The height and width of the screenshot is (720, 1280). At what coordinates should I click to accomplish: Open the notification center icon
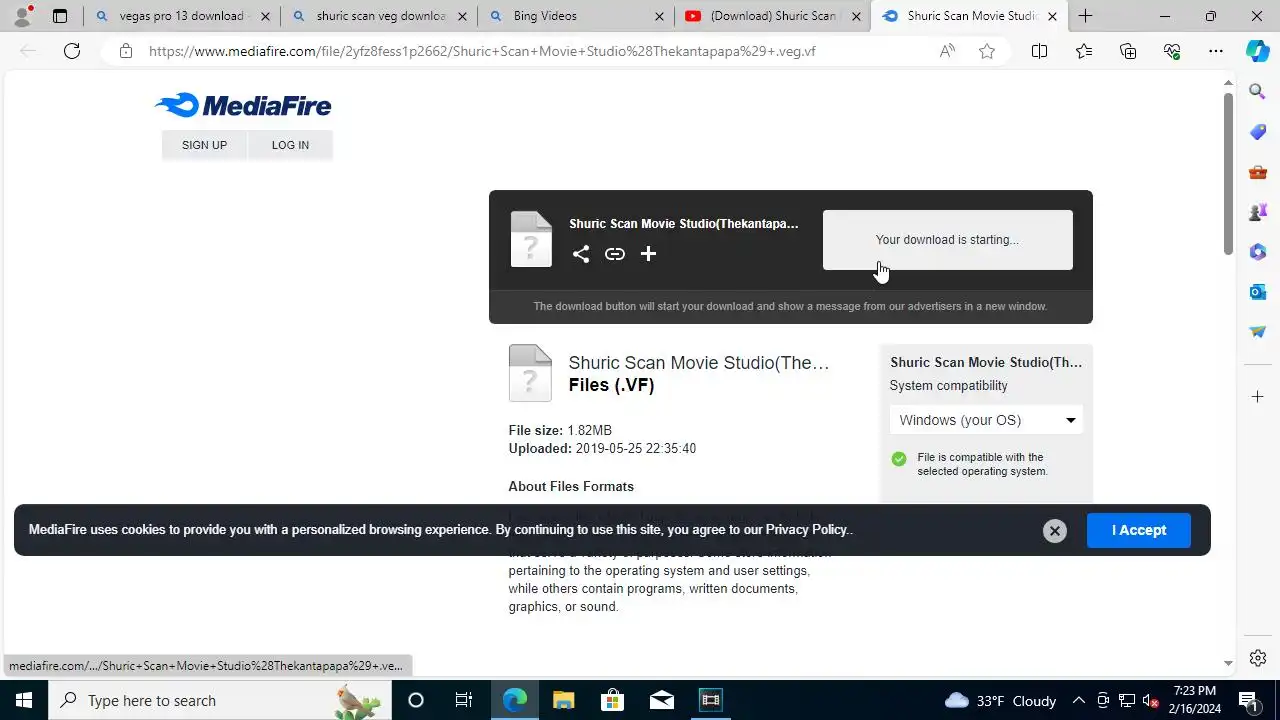[1248, 700]
